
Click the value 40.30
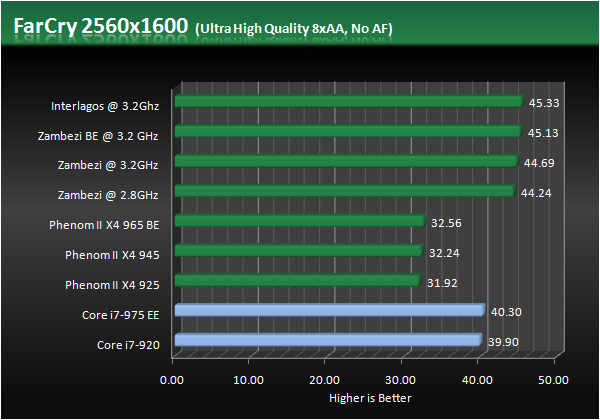coord(506,312)
